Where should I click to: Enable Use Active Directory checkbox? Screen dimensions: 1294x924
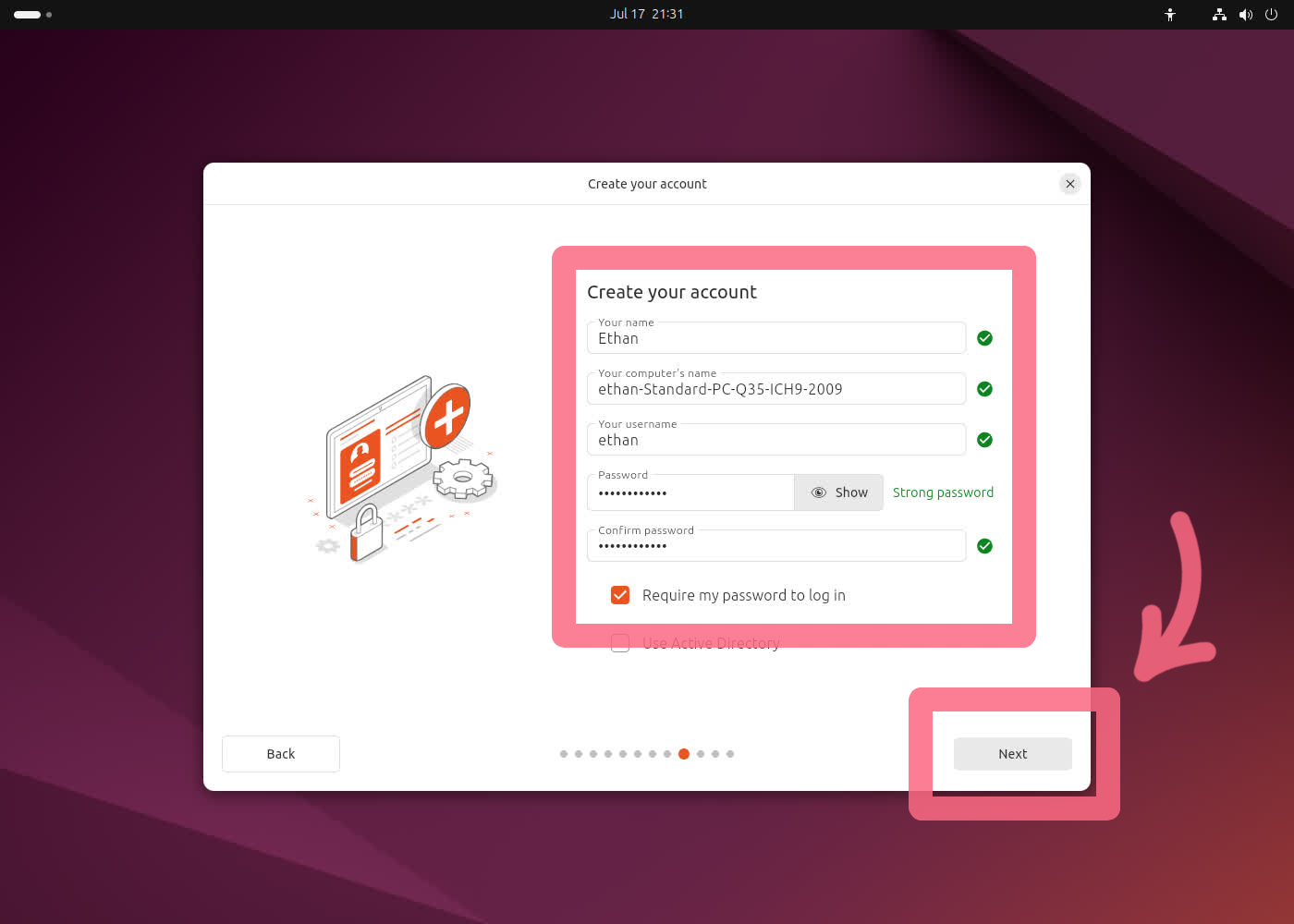tap(620, 643)
